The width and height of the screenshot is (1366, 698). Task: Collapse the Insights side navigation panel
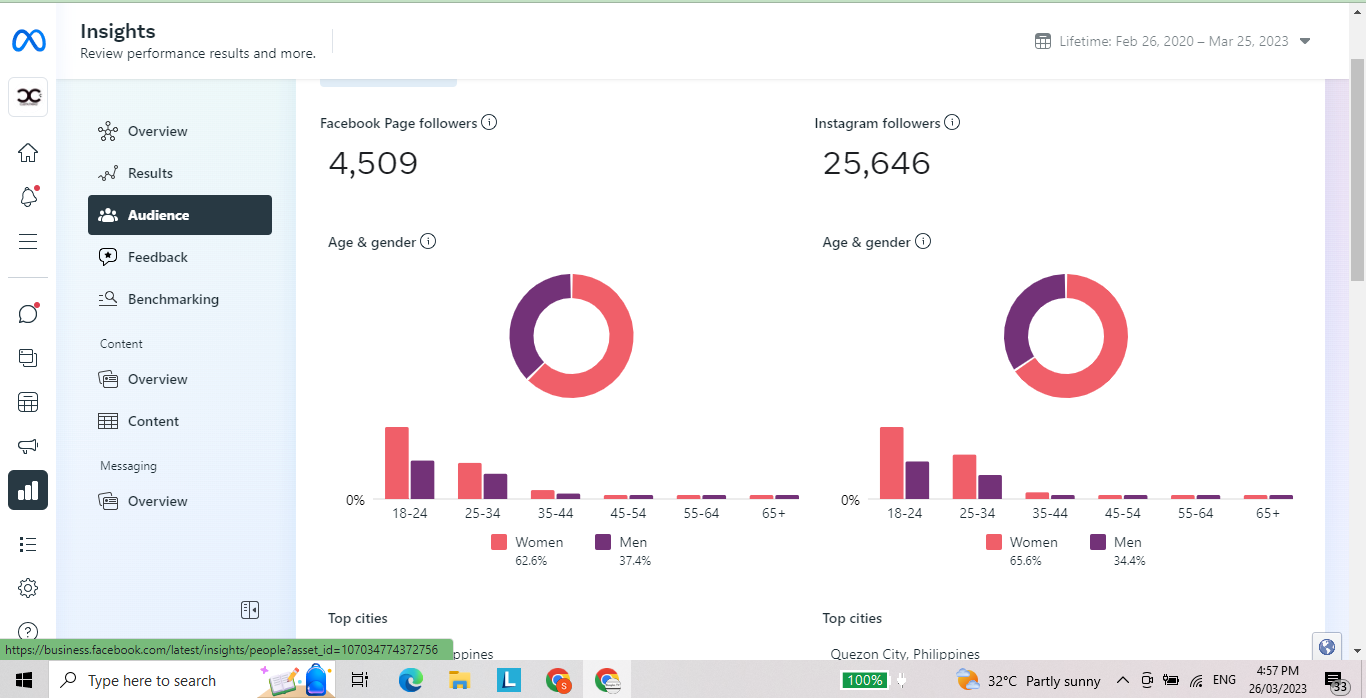point(250,609)
